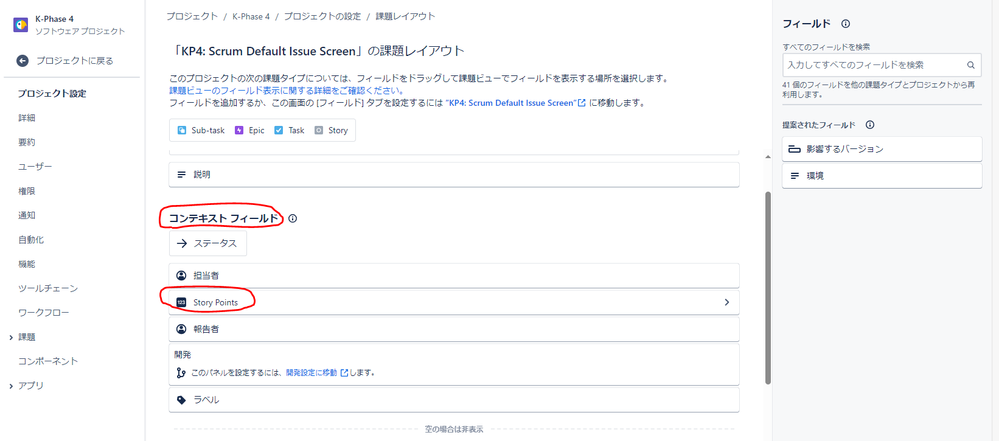Open ツールチェーン settings page

[x=48, y=288]
